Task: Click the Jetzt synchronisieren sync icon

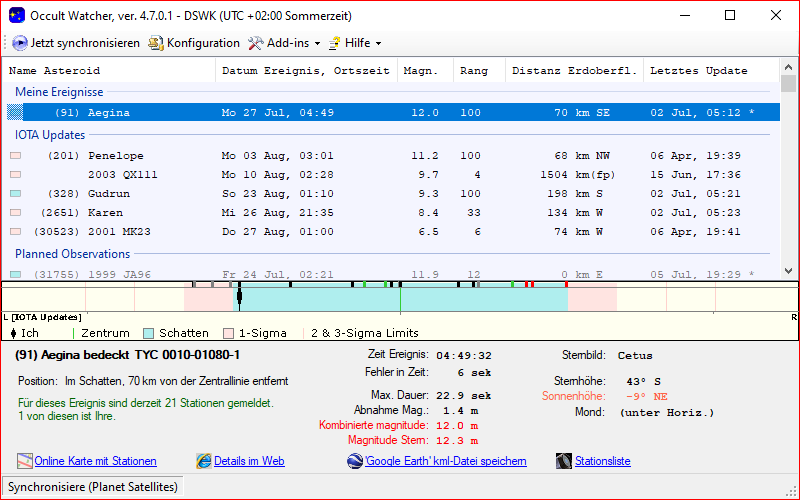Action: (x=20, y=43)
